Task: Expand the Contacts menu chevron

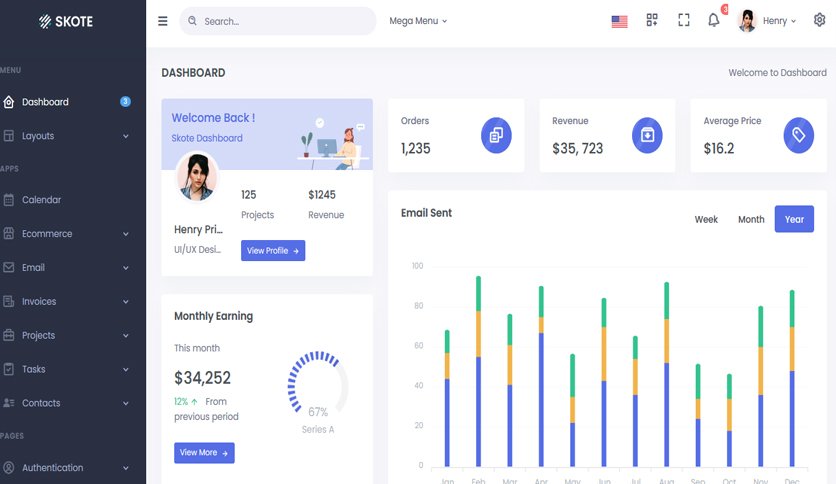Action: pyautogui.click(x=126, y=404)
